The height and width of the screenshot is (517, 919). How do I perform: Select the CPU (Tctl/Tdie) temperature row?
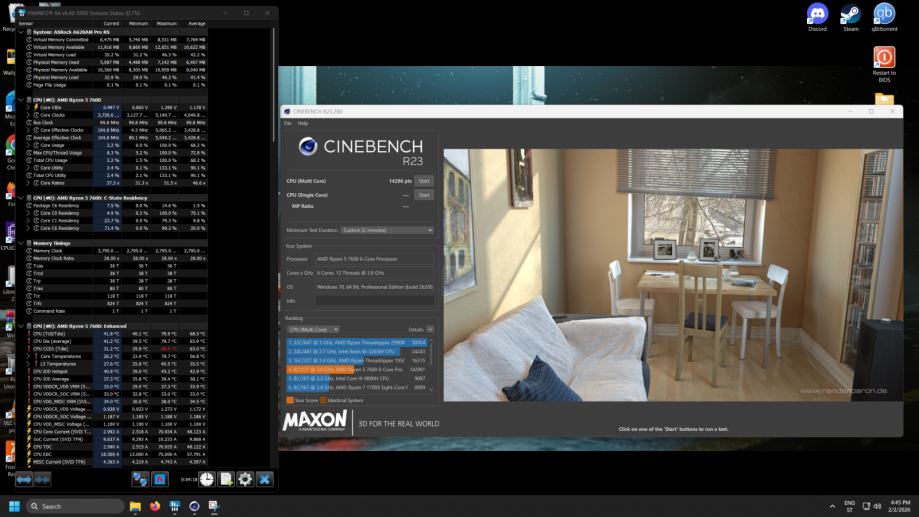point(116,334)
